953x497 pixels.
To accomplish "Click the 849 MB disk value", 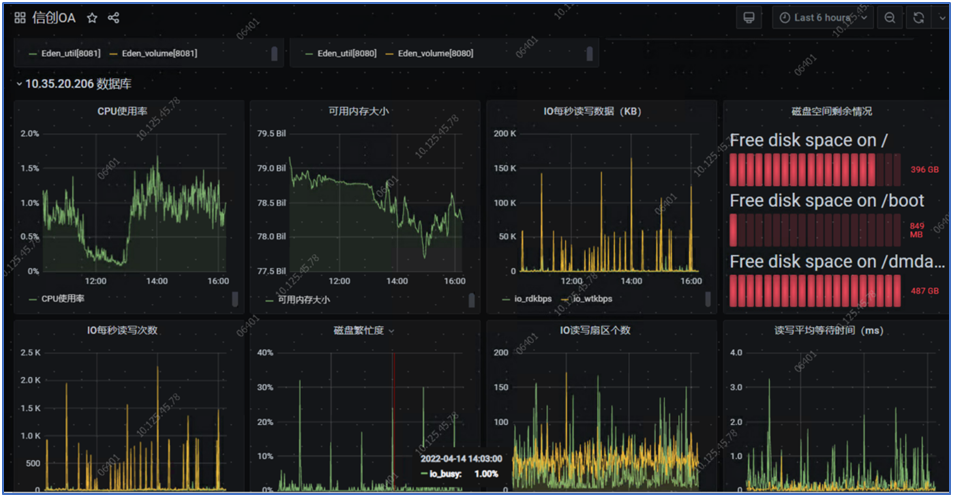I will click(x=917, y=230).
